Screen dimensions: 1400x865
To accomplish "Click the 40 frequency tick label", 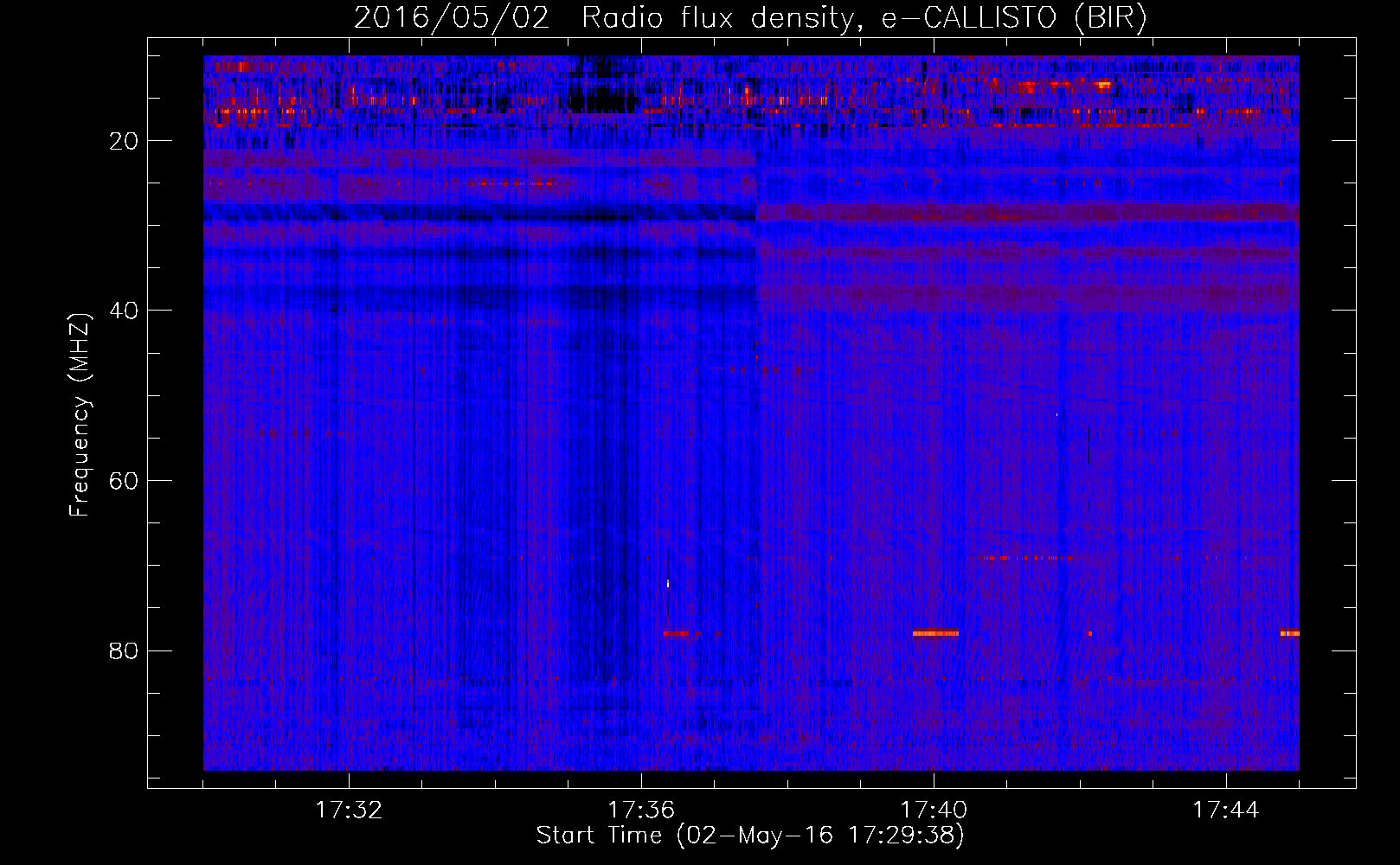I will pos(125,311).
